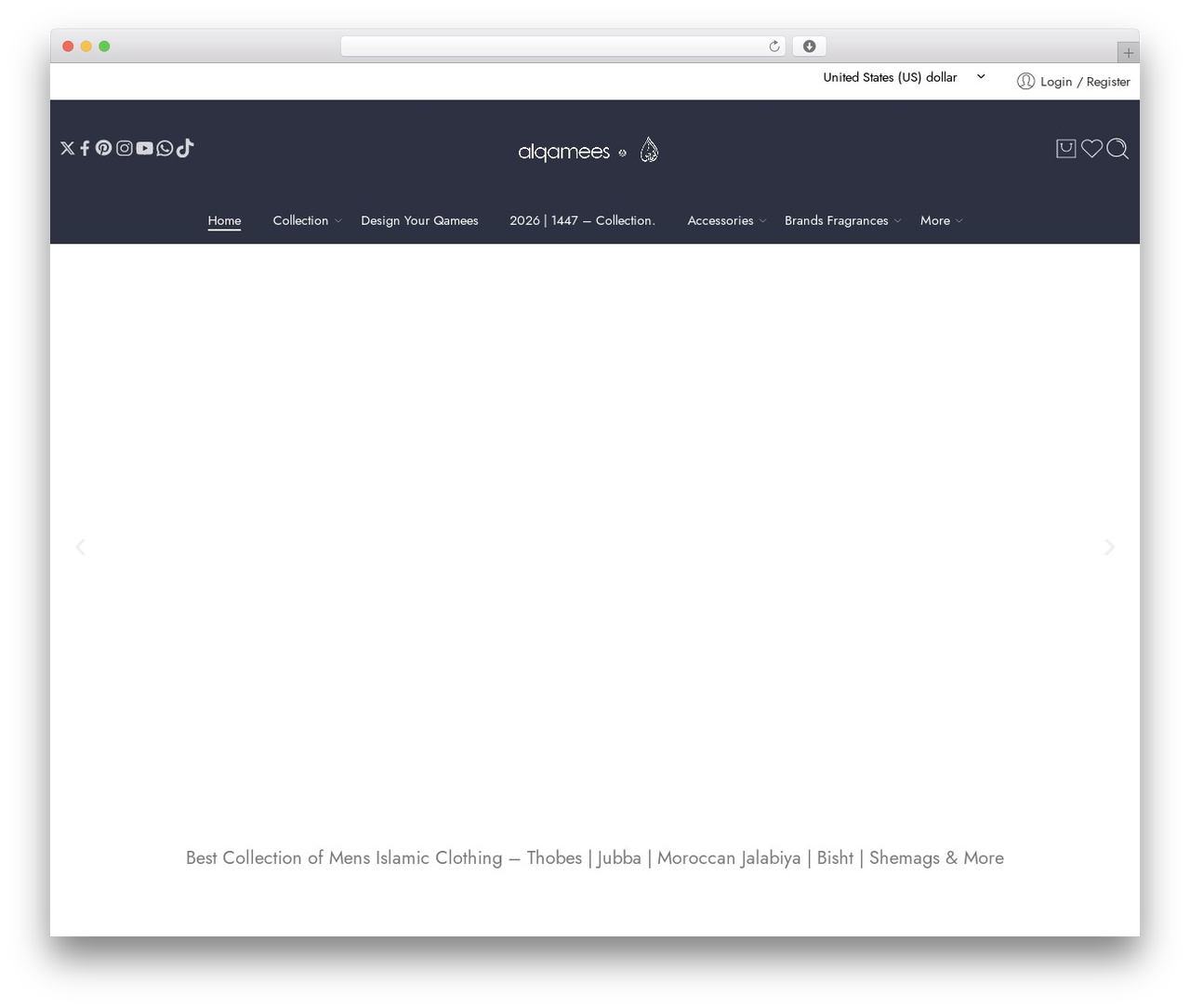Click the Login / Register link
Image resolution: width=1190 pixels, height=1008 pixels.
(x=1085, y=82)
